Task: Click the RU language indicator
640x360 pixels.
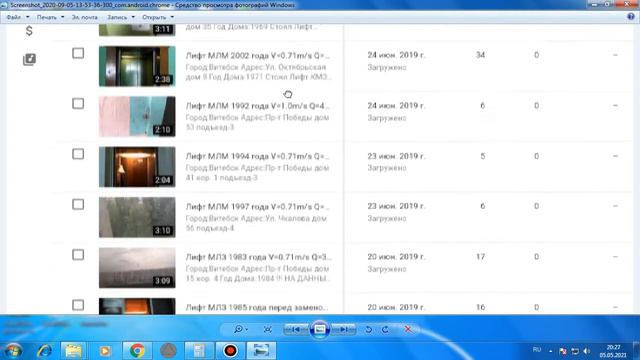Action: 537,350
